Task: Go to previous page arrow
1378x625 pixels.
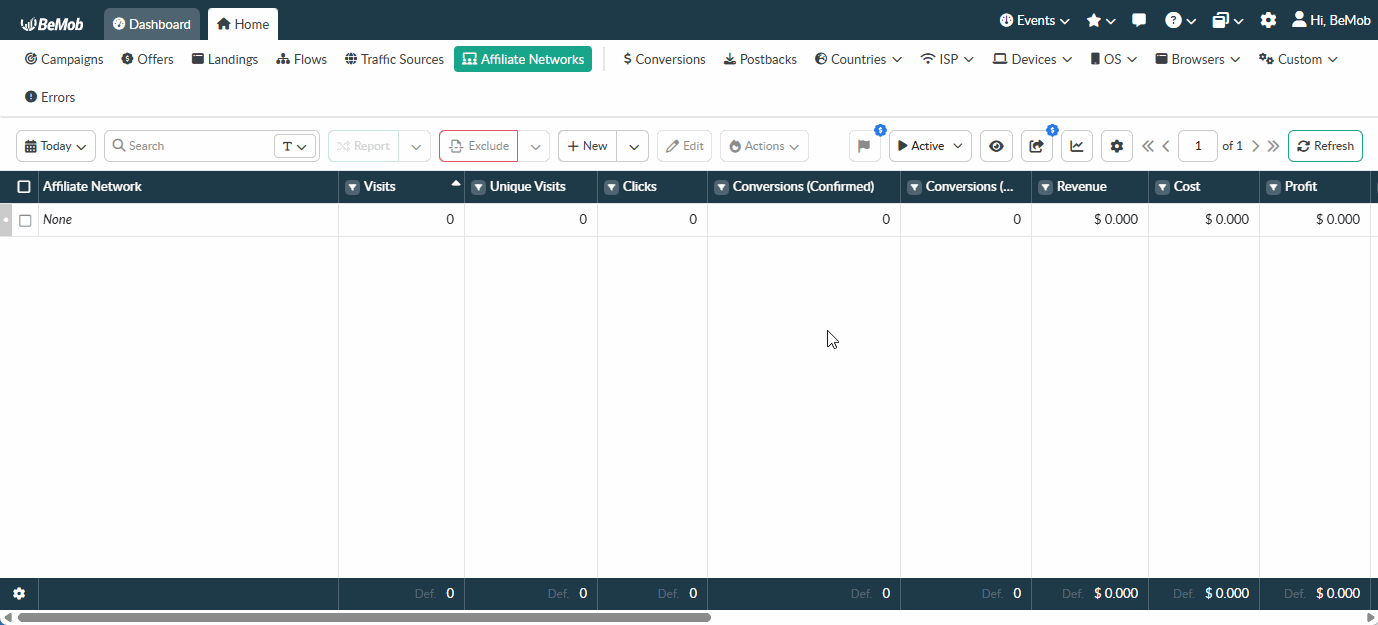Action: tap(1166, 146)
